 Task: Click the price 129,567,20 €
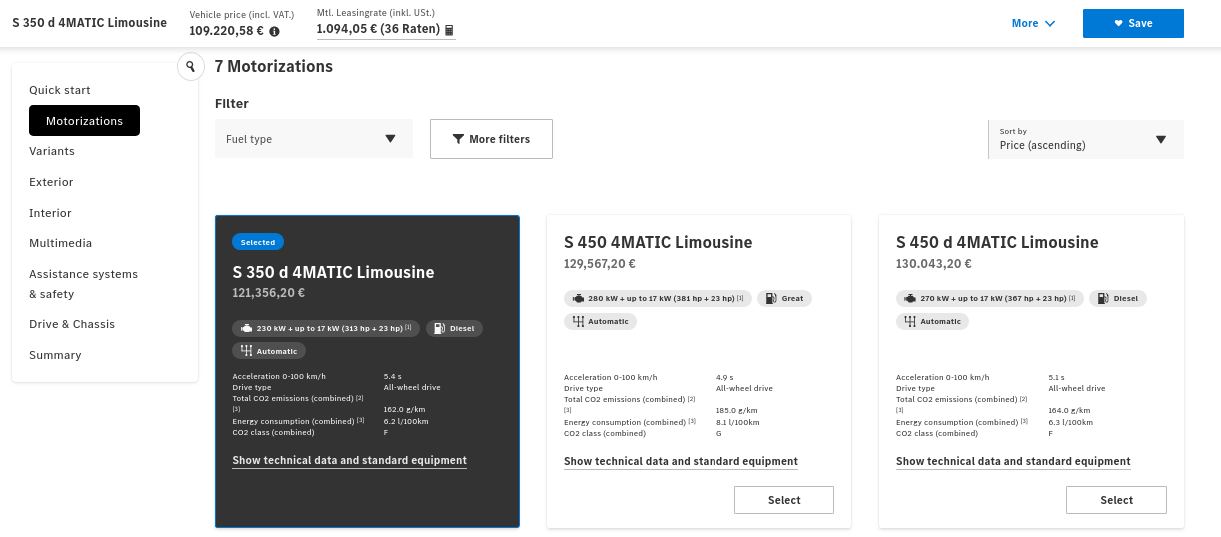(x=600, y=264)
